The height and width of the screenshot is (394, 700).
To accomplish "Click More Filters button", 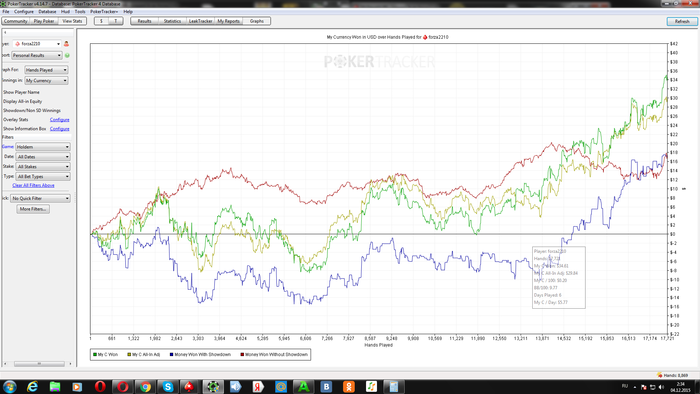I will click(x=33, y=209).
